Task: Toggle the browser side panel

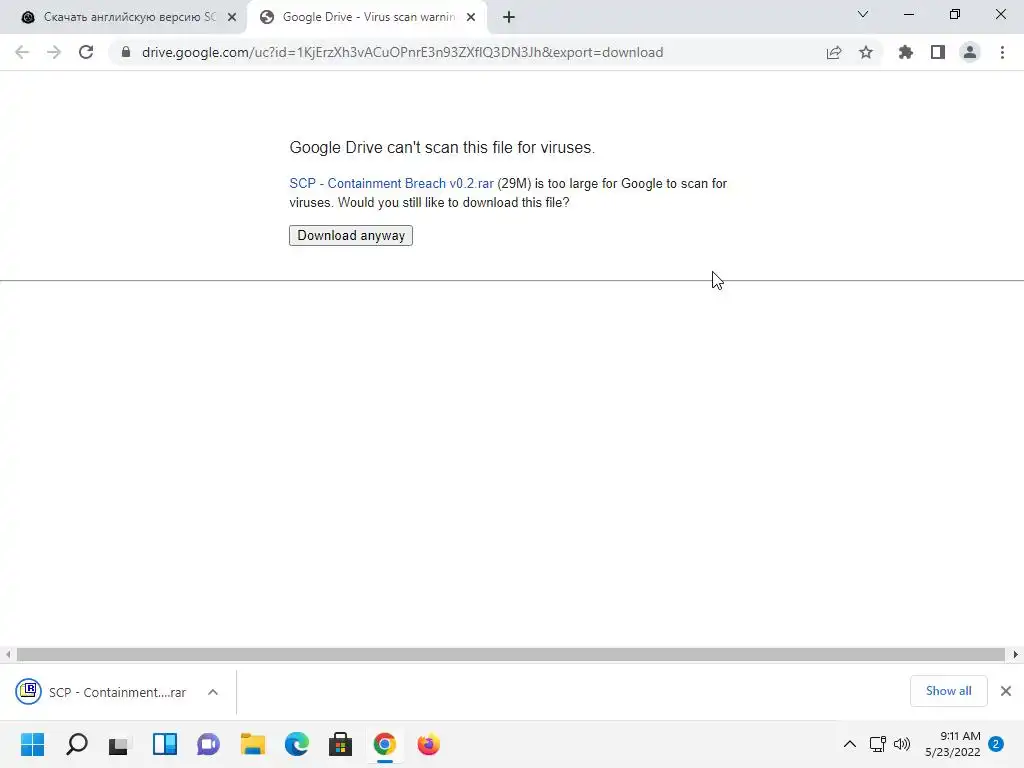Action: click(x=938, y=52)
